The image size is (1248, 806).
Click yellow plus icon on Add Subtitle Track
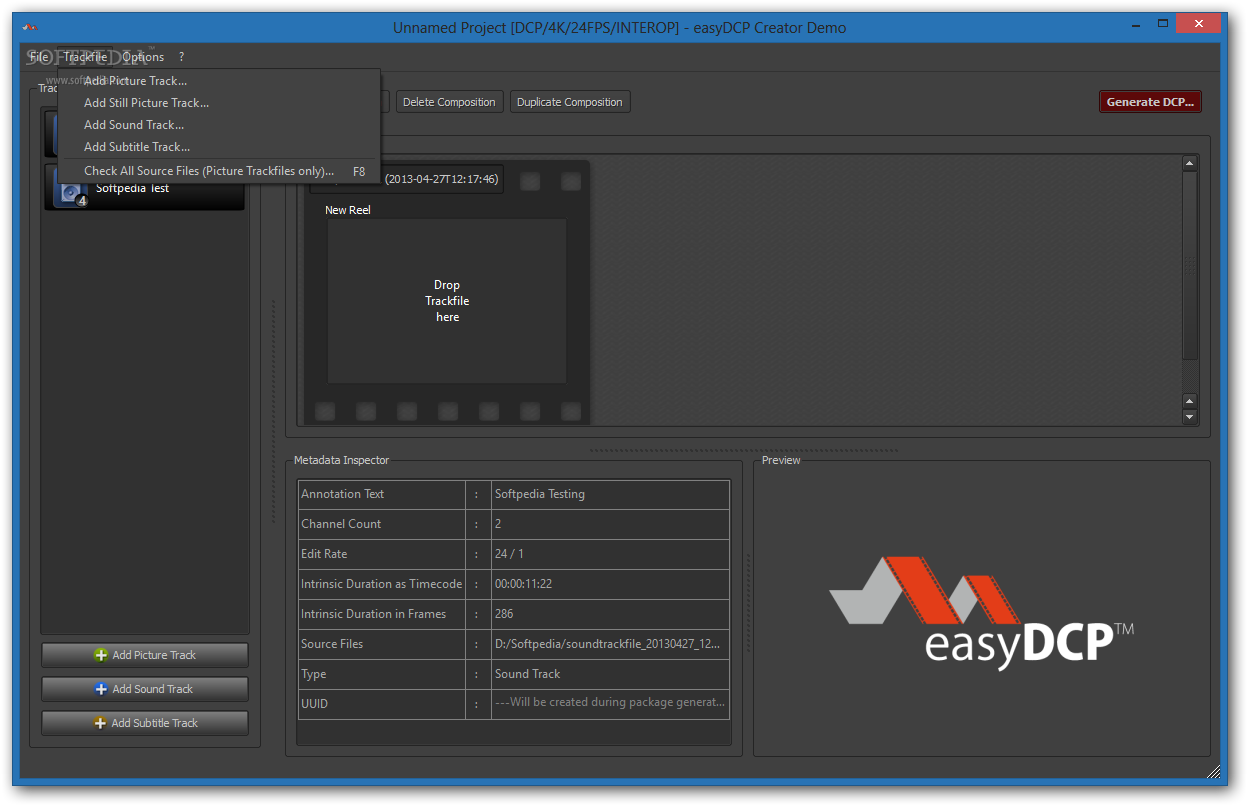[100, 723]
